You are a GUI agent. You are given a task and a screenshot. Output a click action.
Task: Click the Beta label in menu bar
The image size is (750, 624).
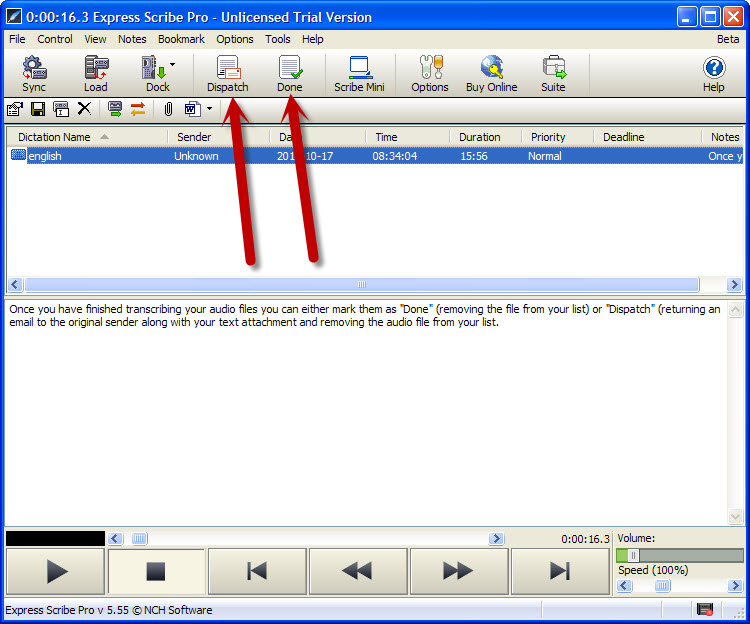pyautogui.click(x=728, y=39)
